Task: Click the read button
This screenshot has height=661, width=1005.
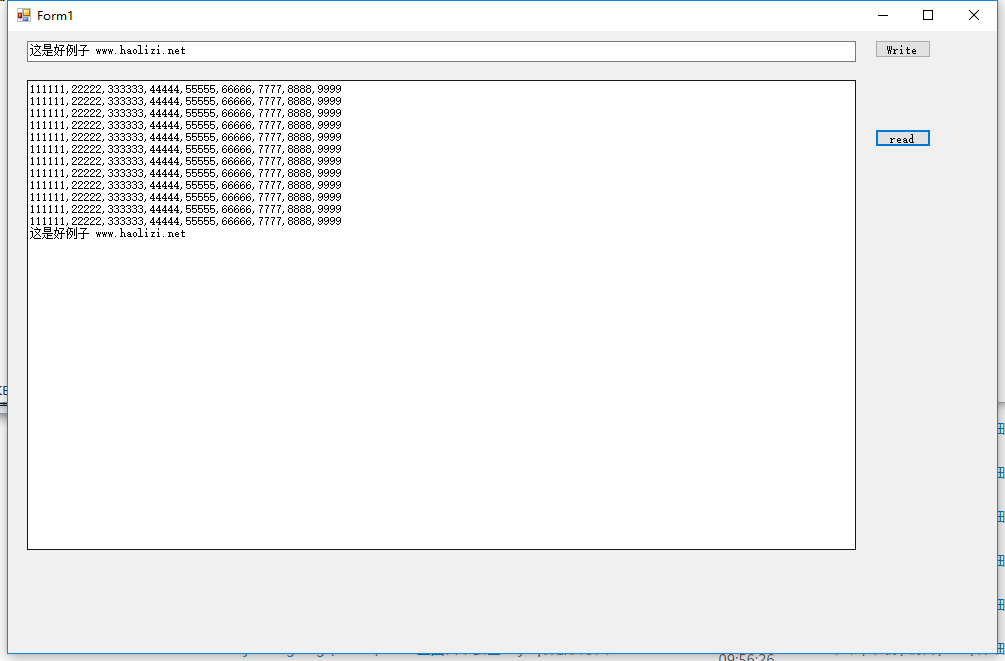Action: tap(902, 138)
